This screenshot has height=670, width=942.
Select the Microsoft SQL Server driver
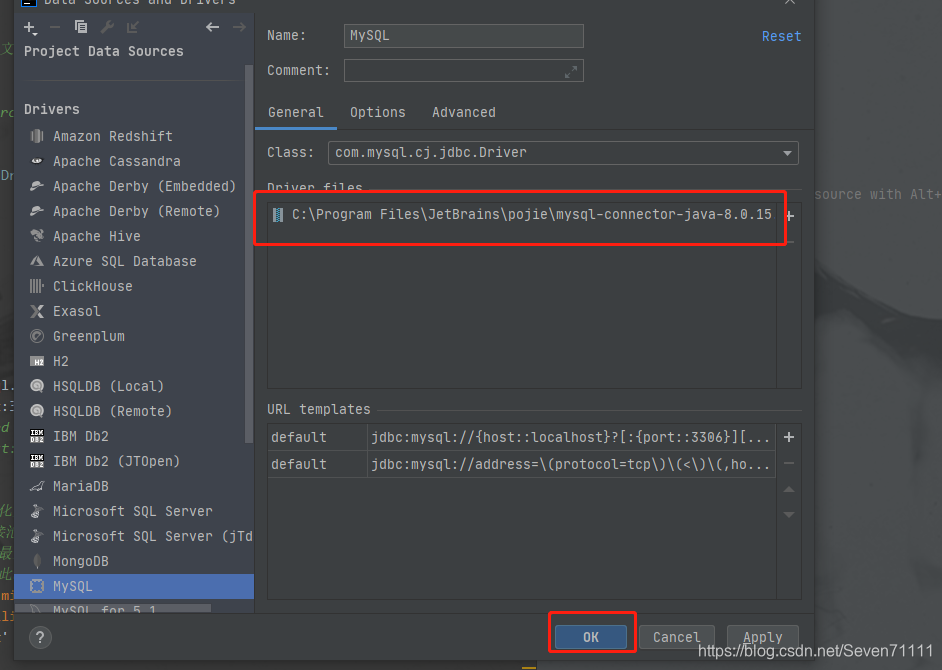click(x=134, y=511)
